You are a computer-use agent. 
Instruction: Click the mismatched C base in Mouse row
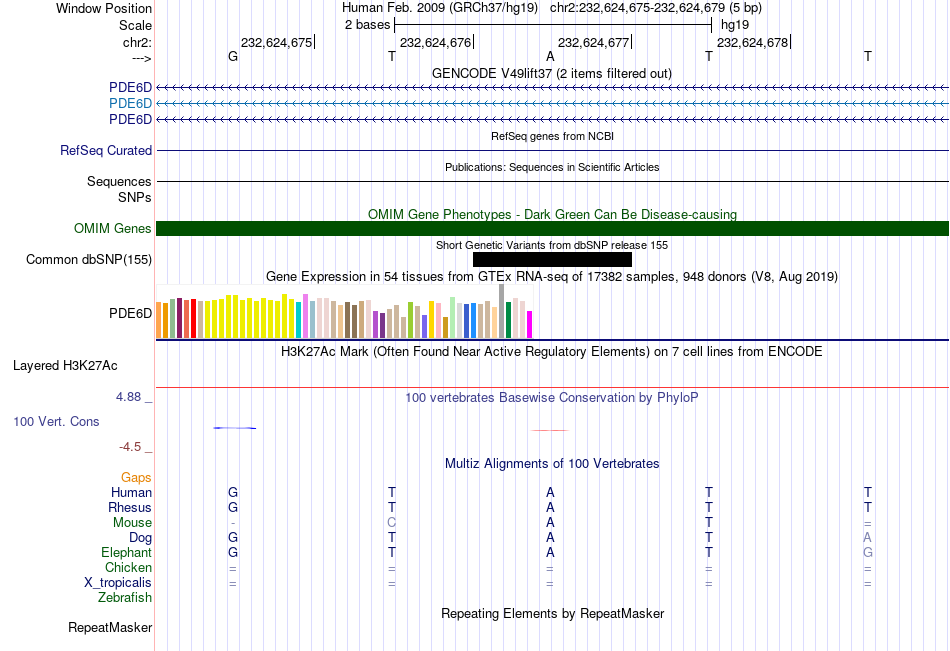[x=391, y=522]
